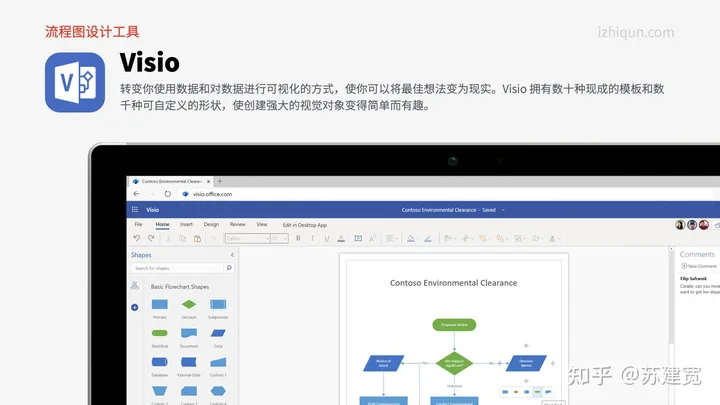Image resolution: width=720 pixels, height=405 pixels.
Task: Cut the selection with the scissors icon
Action: (x=168, y=238)
